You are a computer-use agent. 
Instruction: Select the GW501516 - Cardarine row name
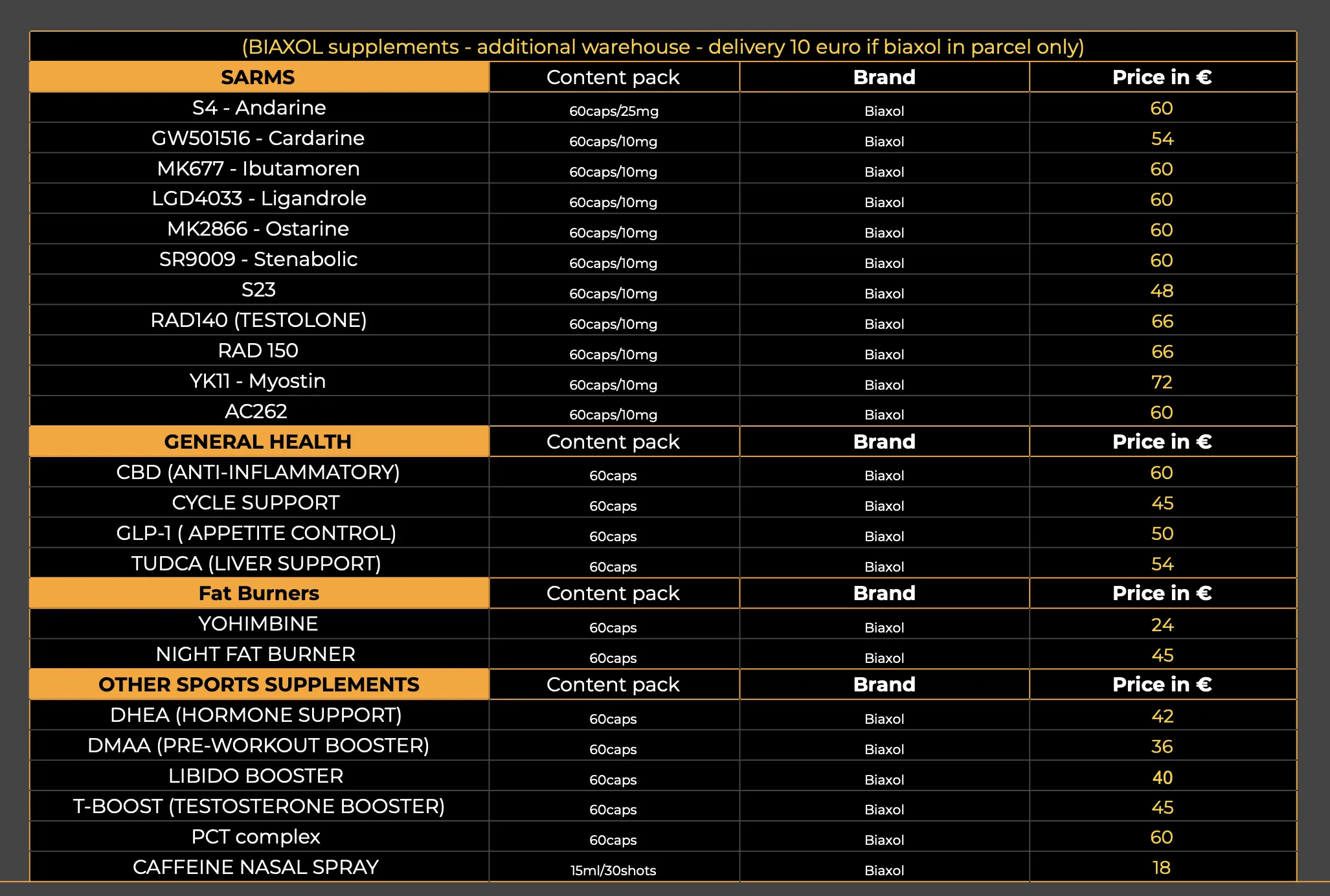pos(259,138)
